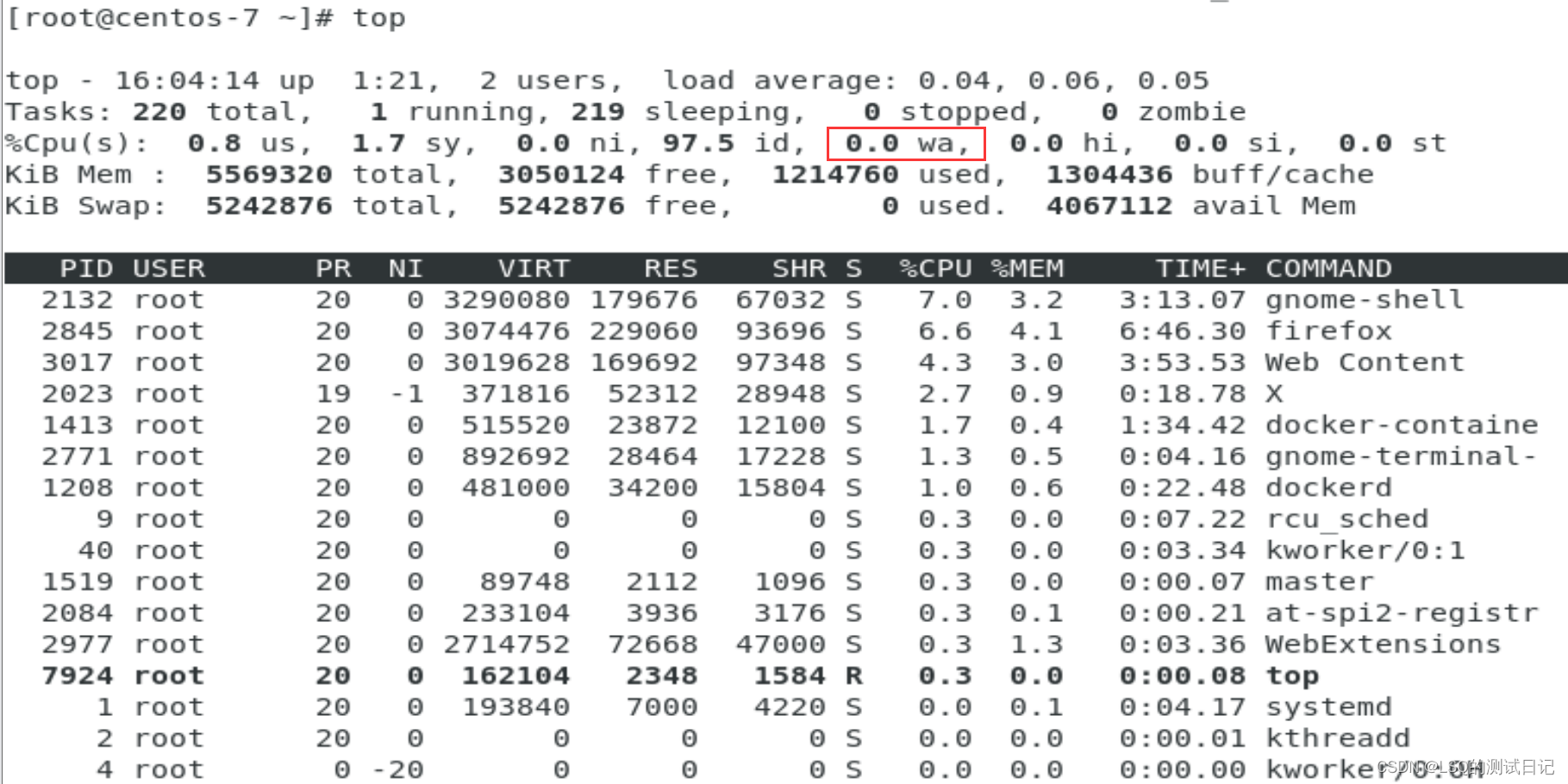Select the gnome-shell process command

(1365, 300)
